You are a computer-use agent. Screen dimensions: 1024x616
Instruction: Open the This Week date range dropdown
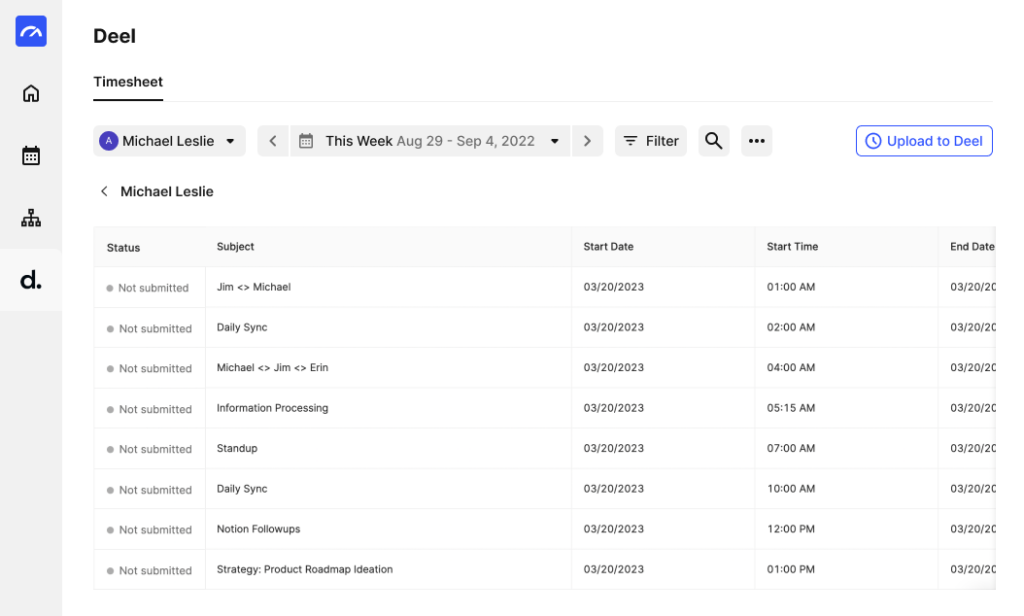click(430, 141)
